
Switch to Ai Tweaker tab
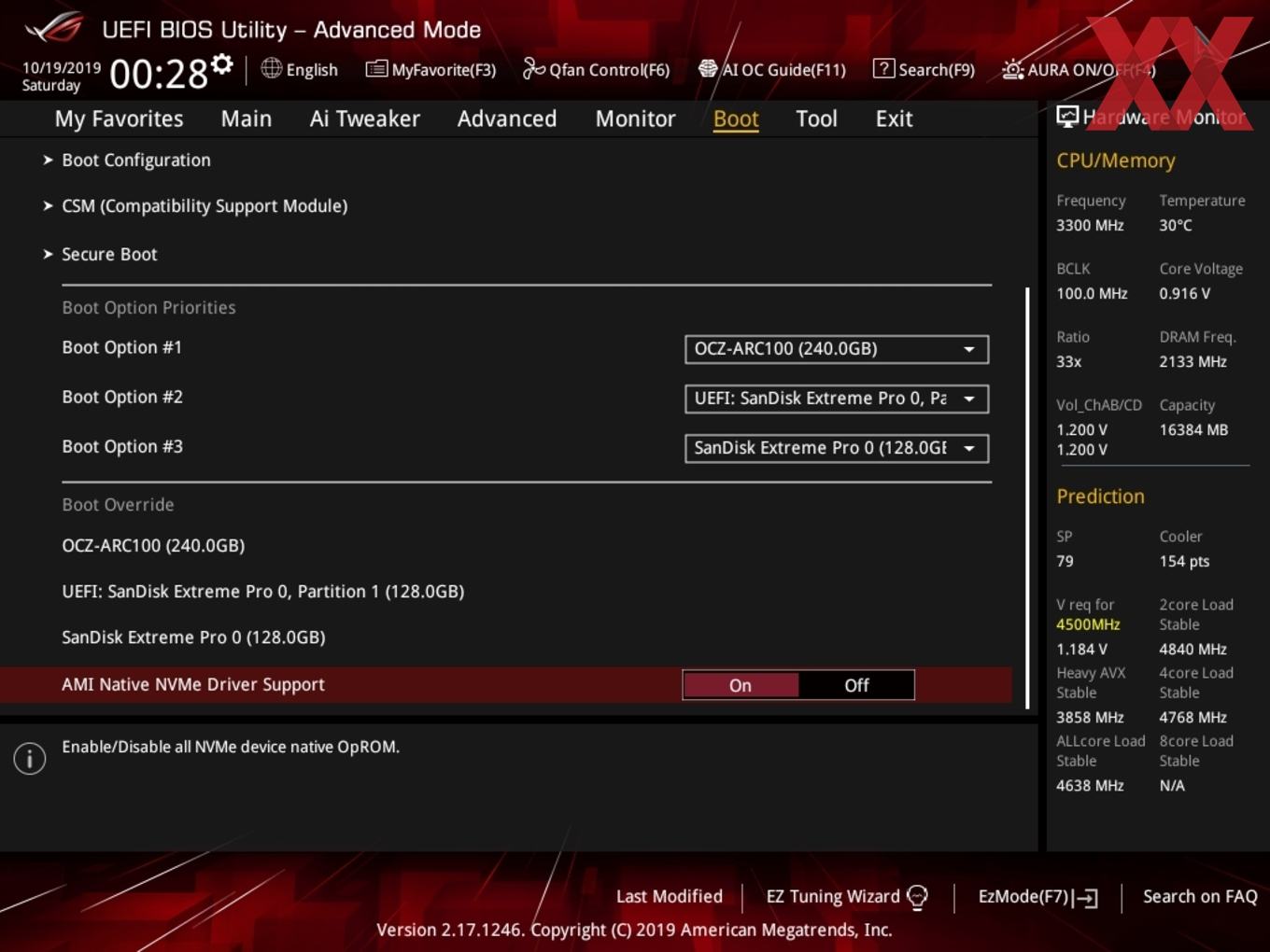pos(365,119)
